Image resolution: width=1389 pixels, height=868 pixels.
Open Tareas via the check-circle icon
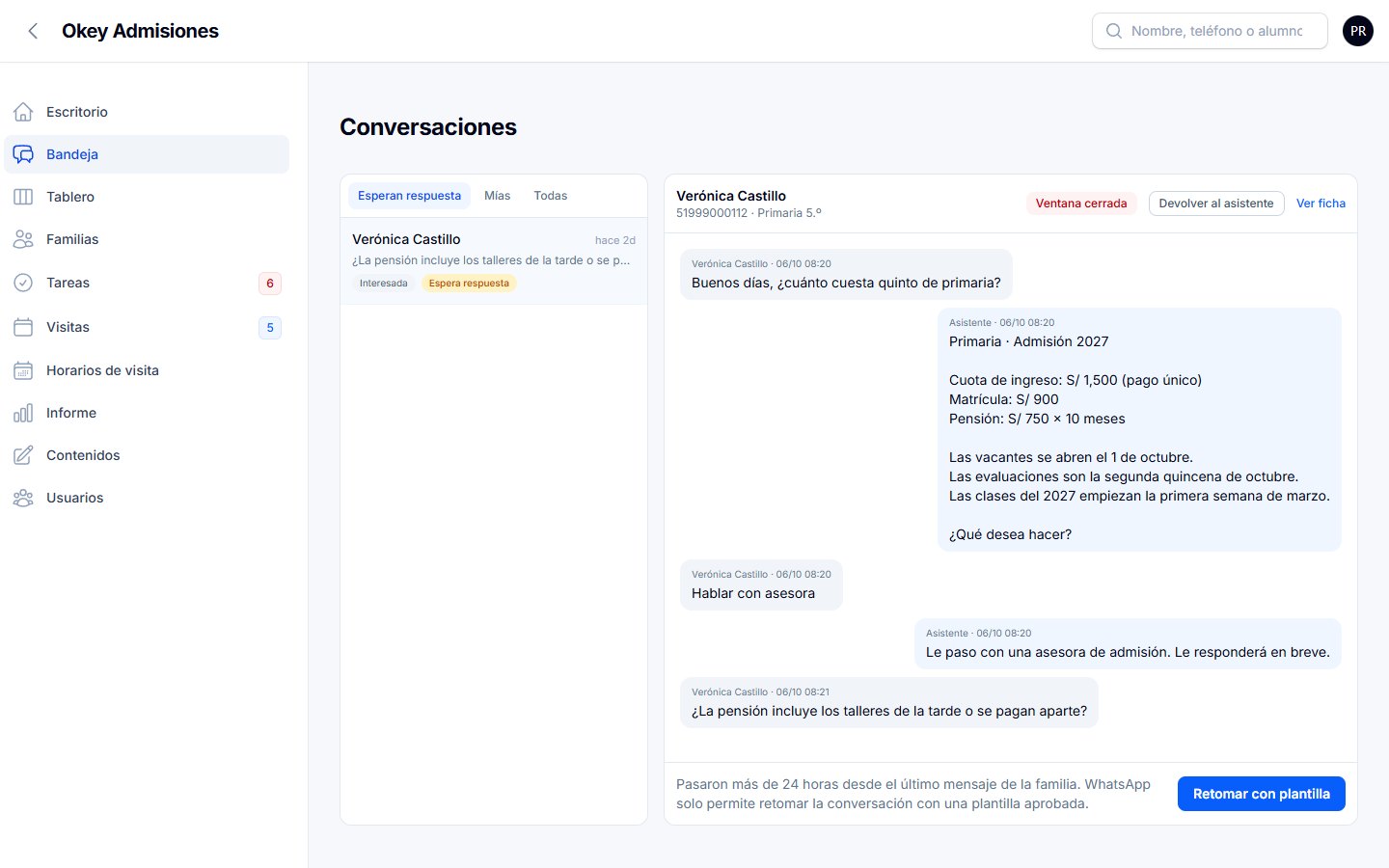click(x=23, y=283)
